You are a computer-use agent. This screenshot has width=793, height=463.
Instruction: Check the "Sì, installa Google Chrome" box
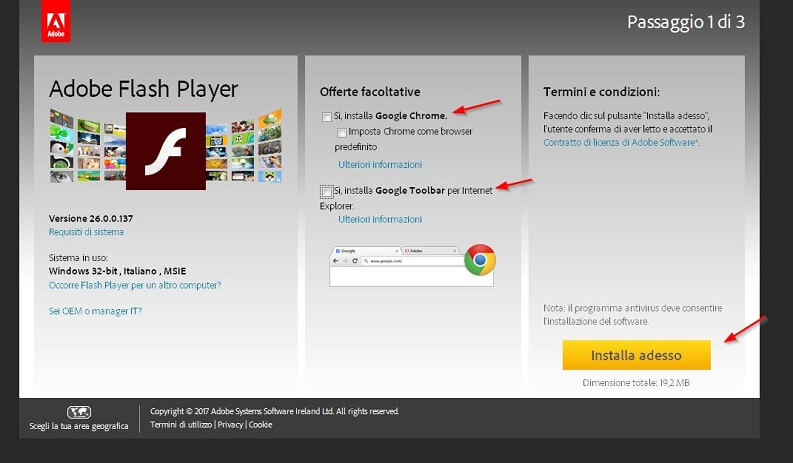327,117
